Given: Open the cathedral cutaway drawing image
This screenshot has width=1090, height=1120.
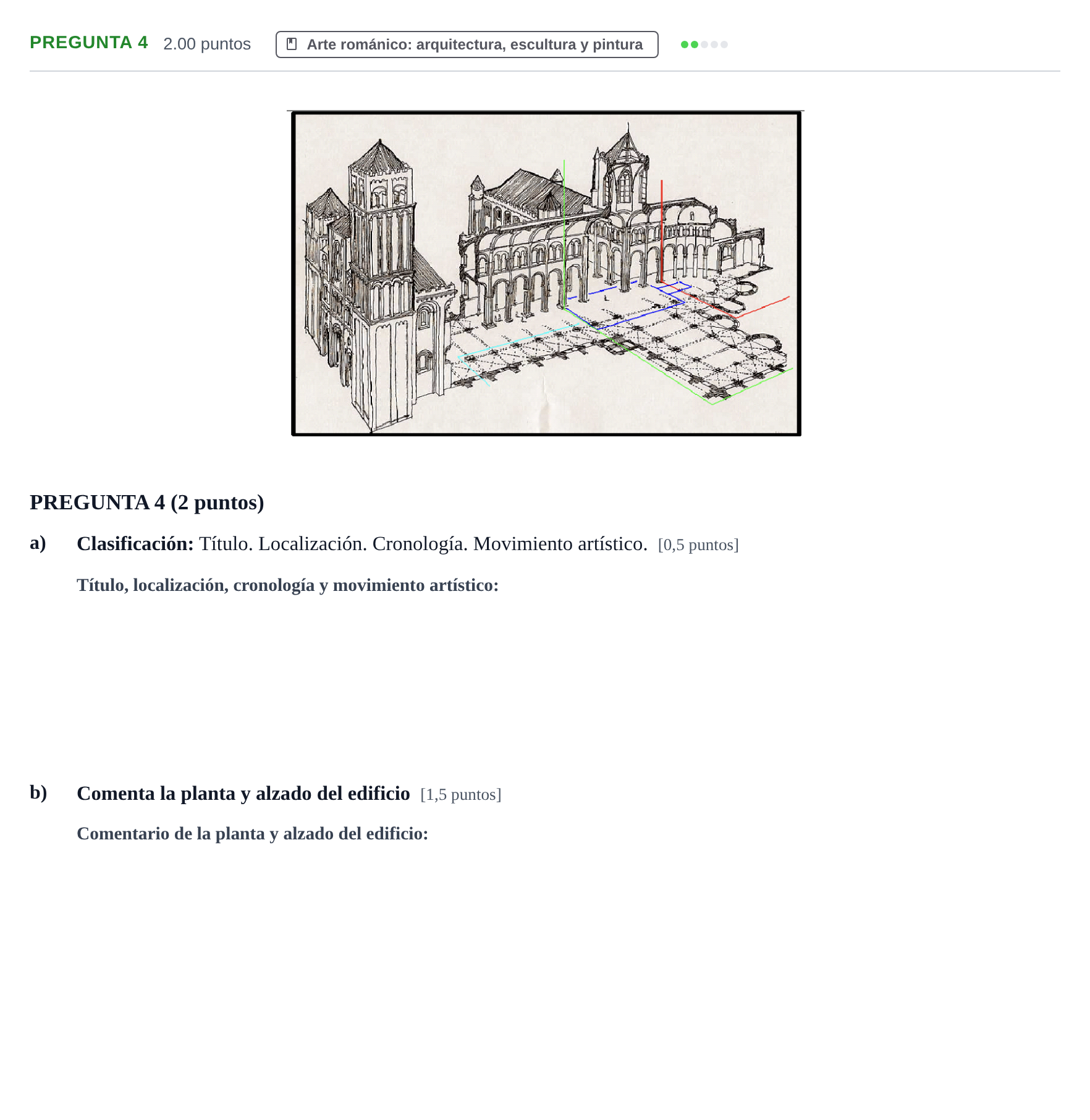Looking at the screenshot, I should point(546,273).
